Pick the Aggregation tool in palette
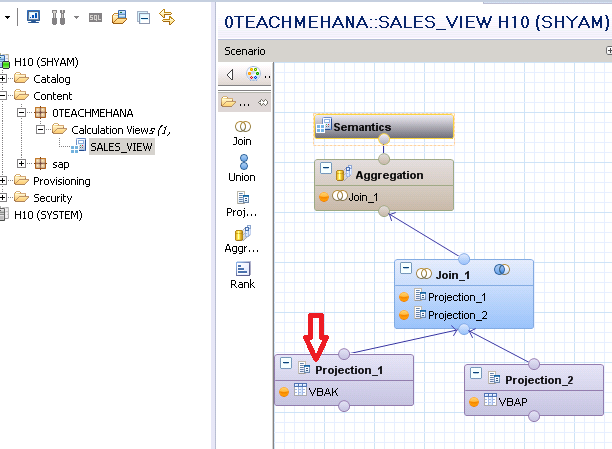The image size is (612, 449). [x=242, y=240]
